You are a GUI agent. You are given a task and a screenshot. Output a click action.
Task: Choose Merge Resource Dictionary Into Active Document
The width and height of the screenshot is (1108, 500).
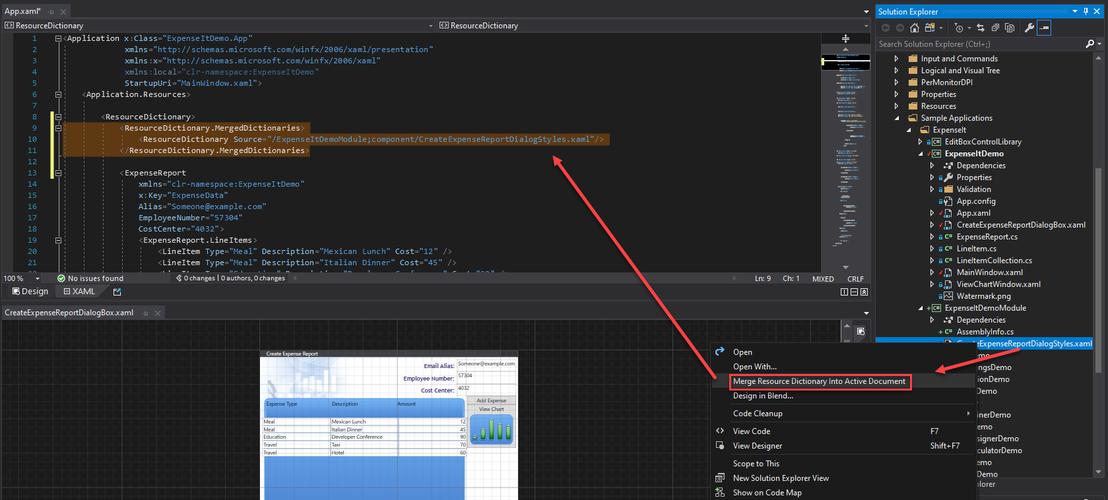tap(818, 381)
